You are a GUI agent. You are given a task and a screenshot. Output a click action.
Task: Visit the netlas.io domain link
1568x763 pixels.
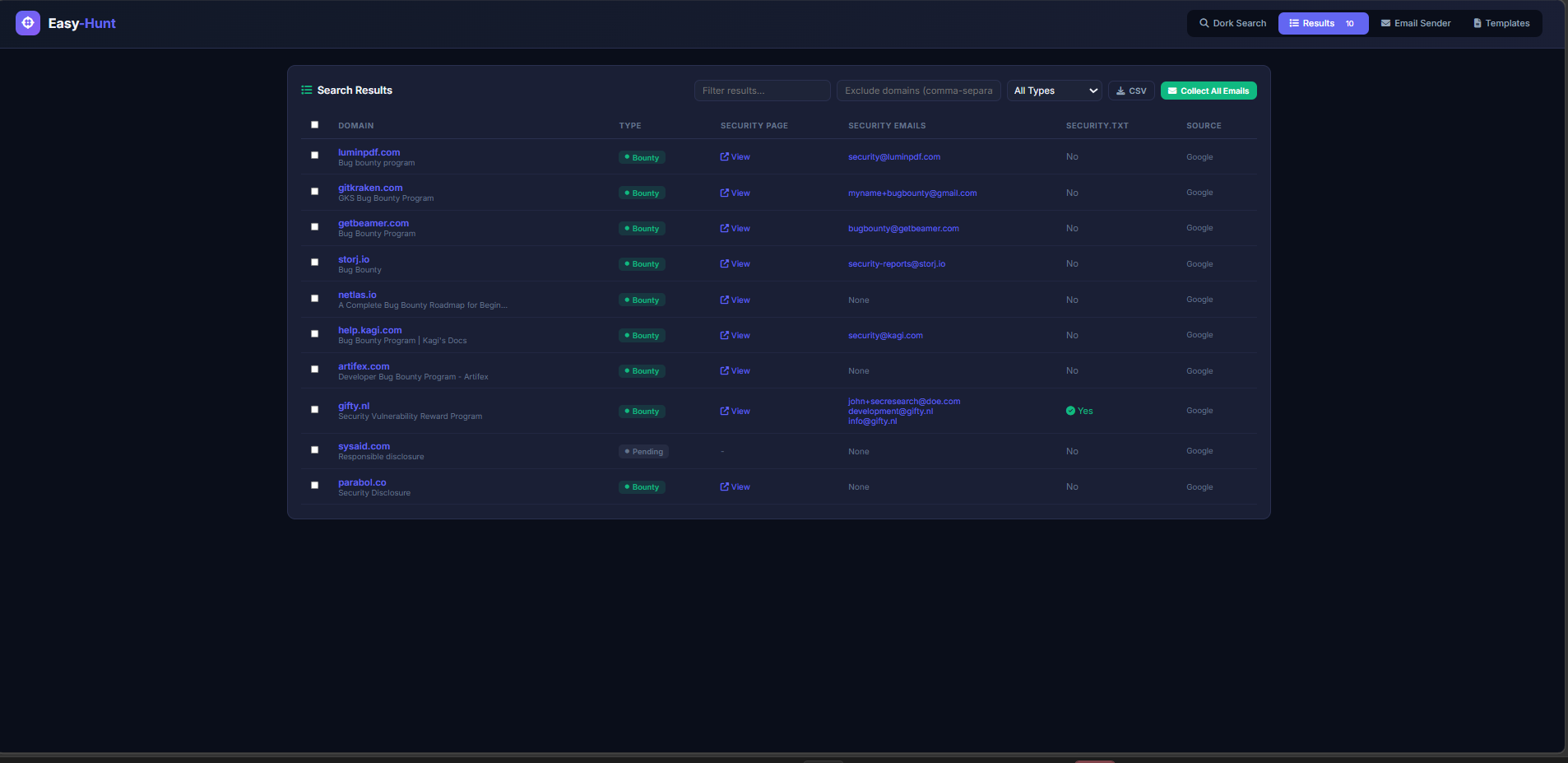[357, 295]
